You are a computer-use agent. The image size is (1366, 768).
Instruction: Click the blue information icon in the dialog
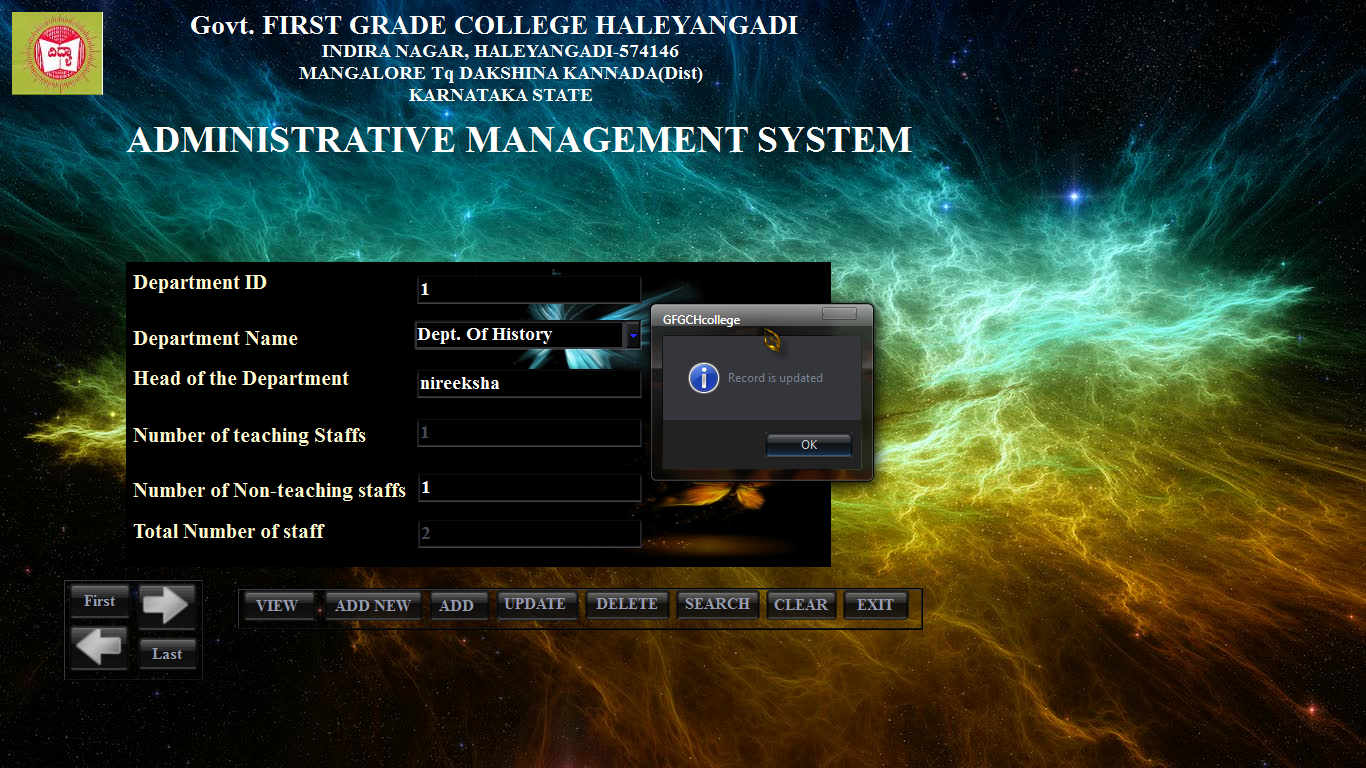tap(703, 378)
